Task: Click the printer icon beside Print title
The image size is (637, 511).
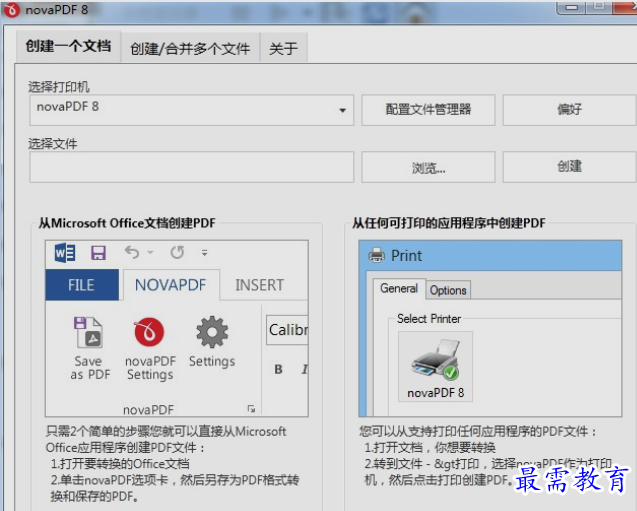Action: (377, 256)
